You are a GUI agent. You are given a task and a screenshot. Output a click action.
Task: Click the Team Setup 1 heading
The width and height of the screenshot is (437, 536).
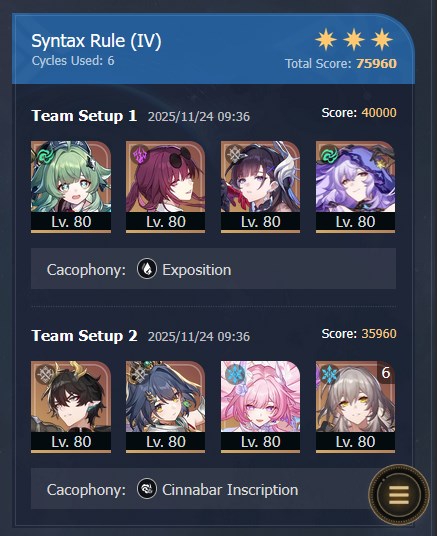point(84,116)
